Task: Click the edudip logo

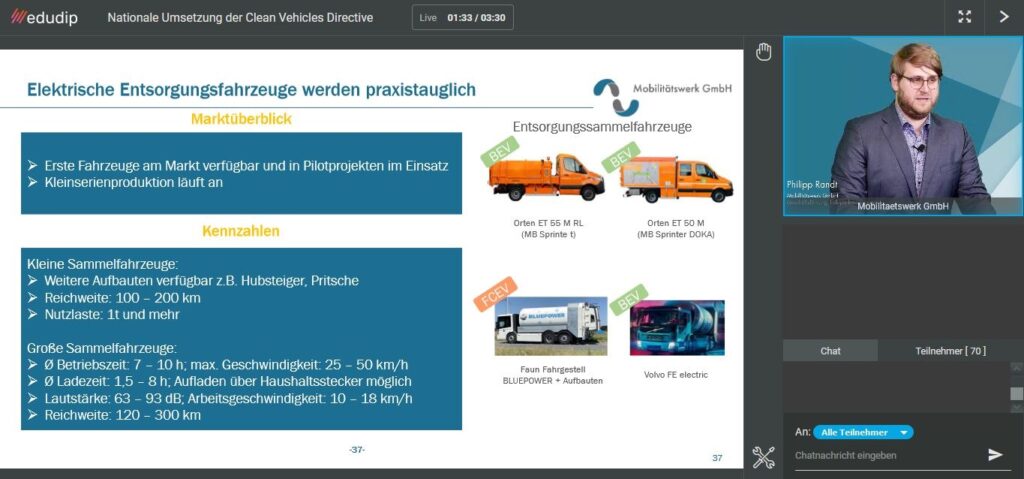Action: pyautogui.click(x=44, y=18)
